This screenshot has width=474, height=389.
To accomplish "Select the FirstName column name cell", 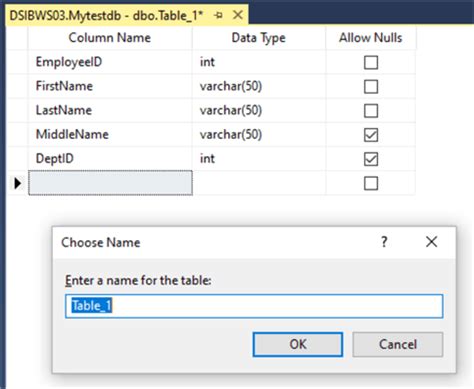I will tap(110, 86).
